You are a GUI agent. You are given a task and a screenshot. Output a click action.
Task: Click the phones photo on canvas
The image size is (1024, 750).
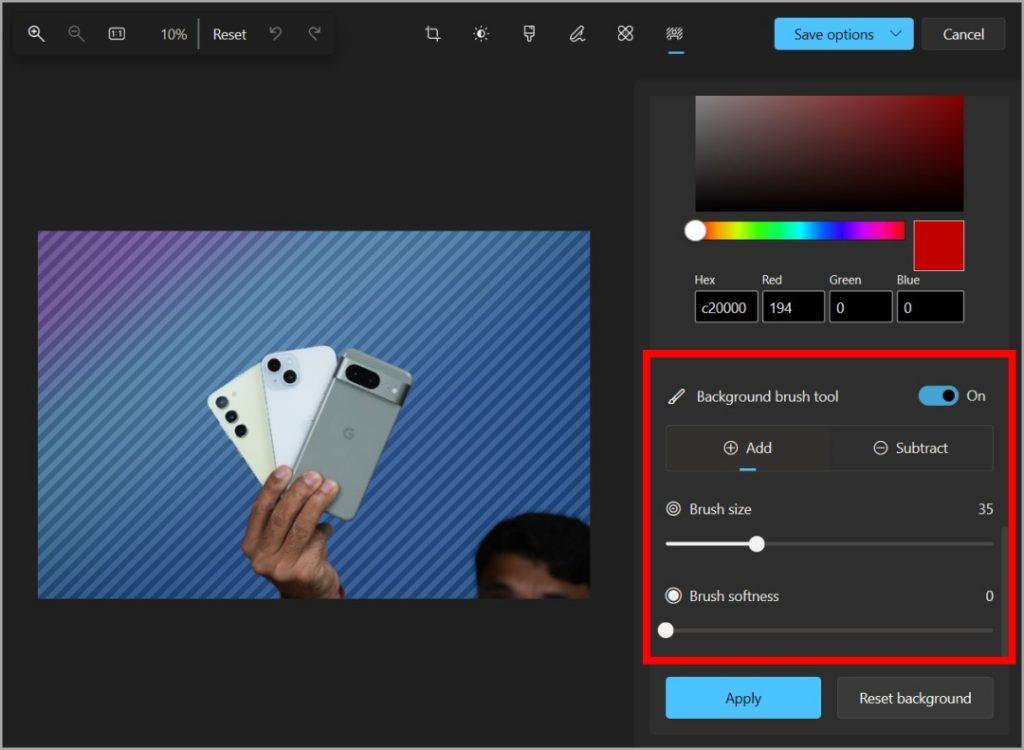click(x=313, y=414)
